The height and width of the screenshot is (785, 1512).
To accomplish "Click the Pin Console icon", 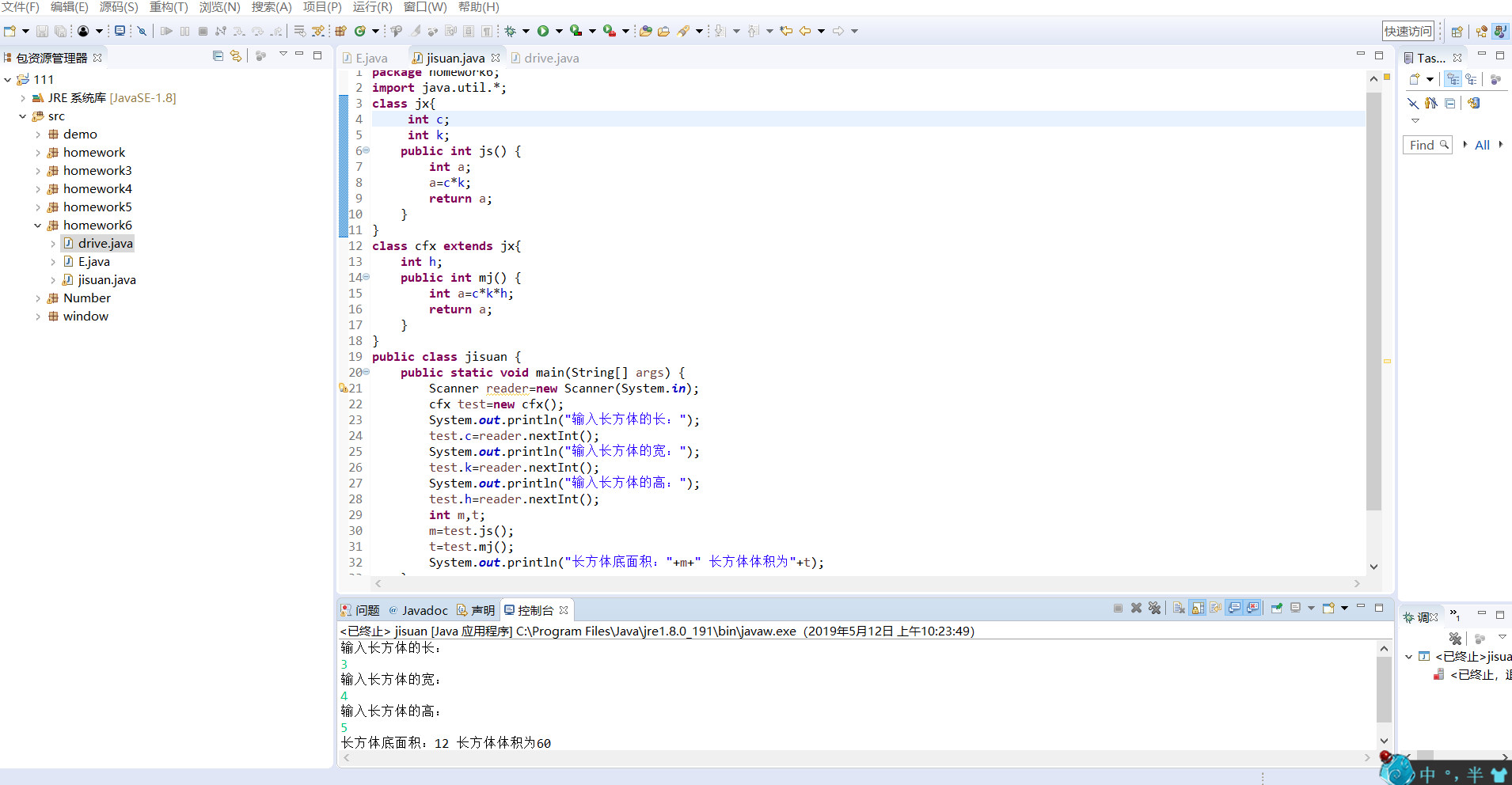I will pyautogui.click(x=1276, y=608).
